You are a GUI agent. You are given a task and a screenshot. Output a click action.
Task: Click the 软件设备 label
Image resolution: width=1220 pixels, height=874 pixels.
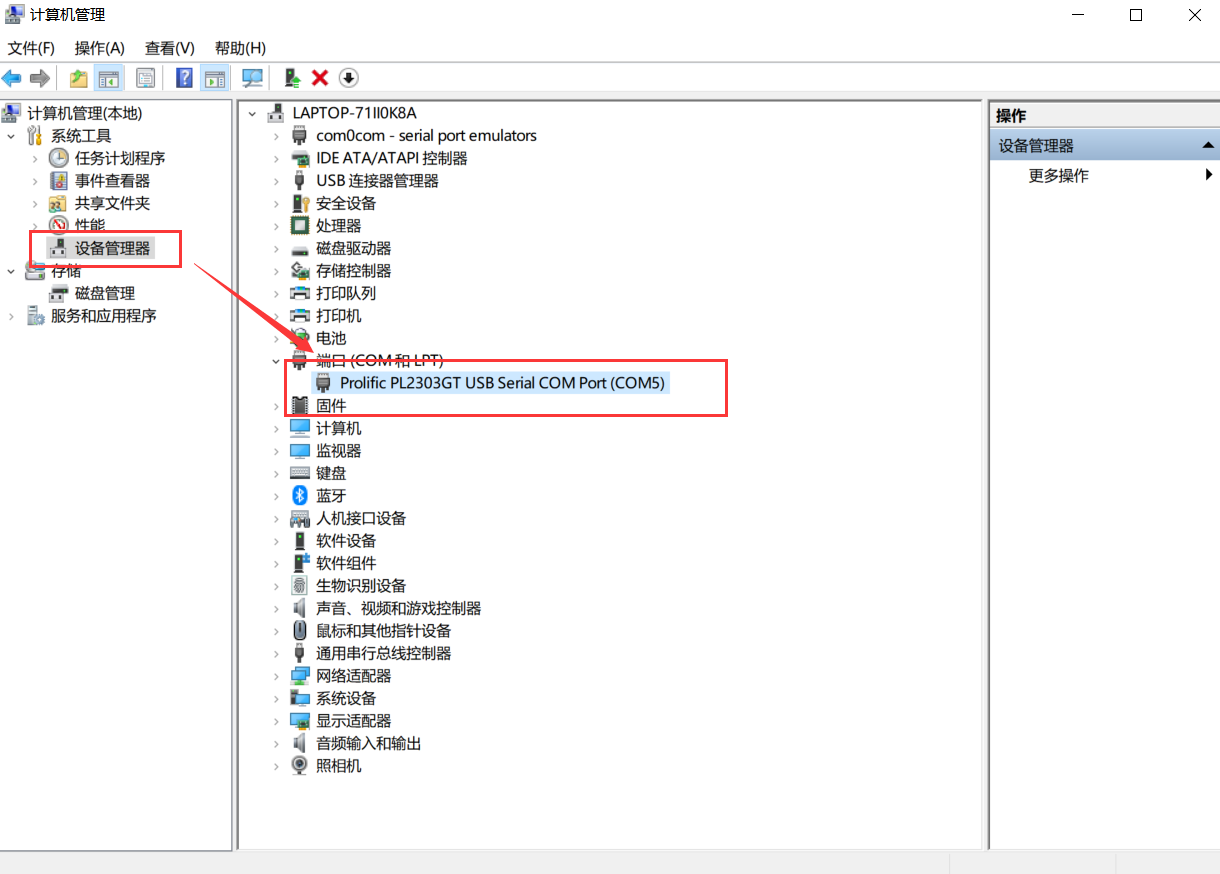(x=346, y=540)
